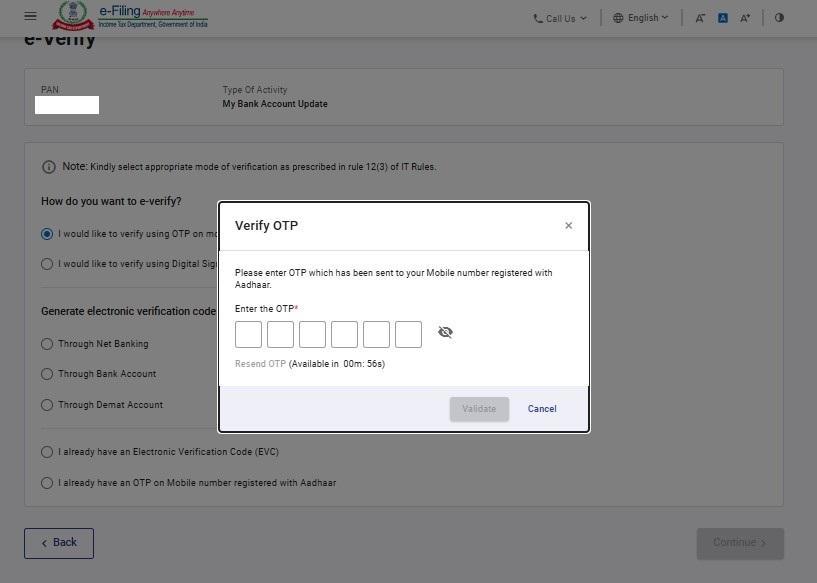Decrease font size with A- icon
This screenshot has height=583, width=817.
[x=700, y=18]
